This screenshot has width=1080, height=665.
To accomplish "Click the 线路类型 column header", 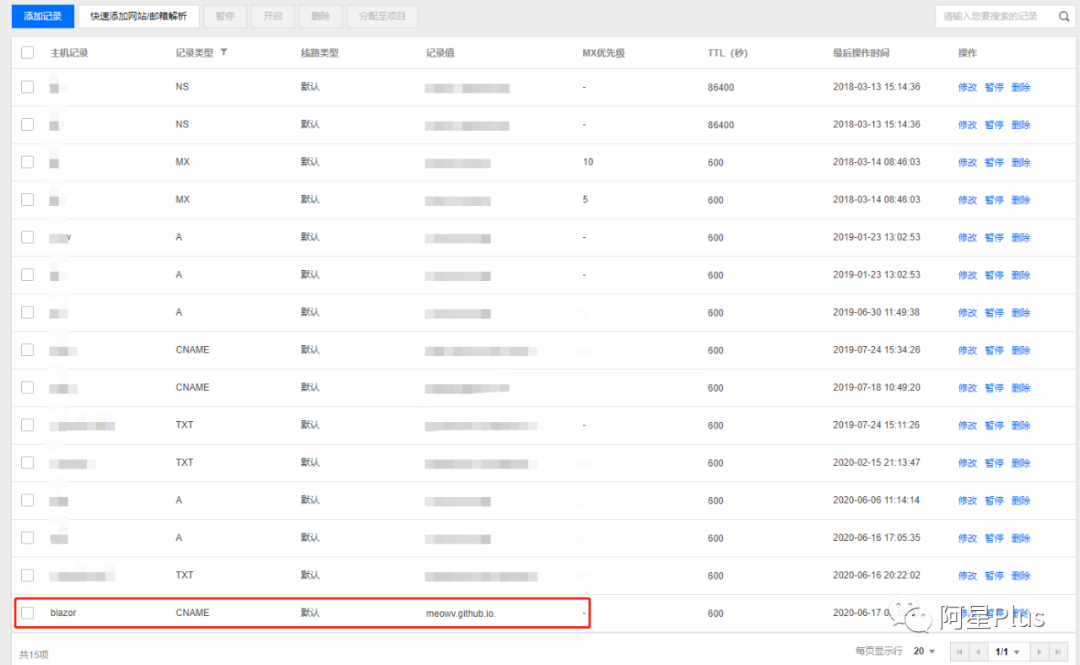I will (320, 53).
